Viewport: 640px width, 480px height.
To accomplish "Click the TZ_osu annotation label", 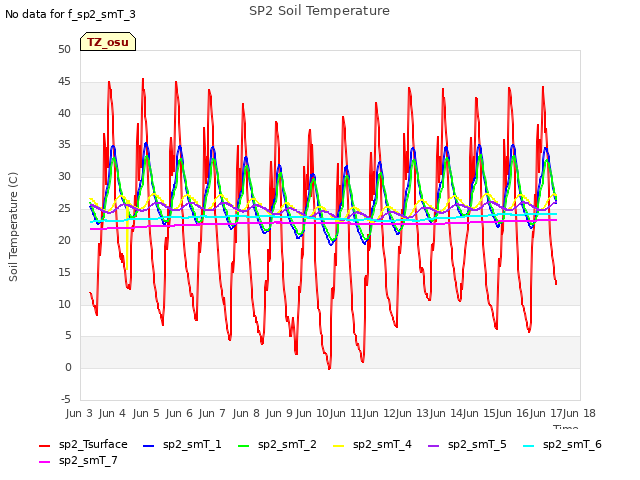I will click(108, 42).
